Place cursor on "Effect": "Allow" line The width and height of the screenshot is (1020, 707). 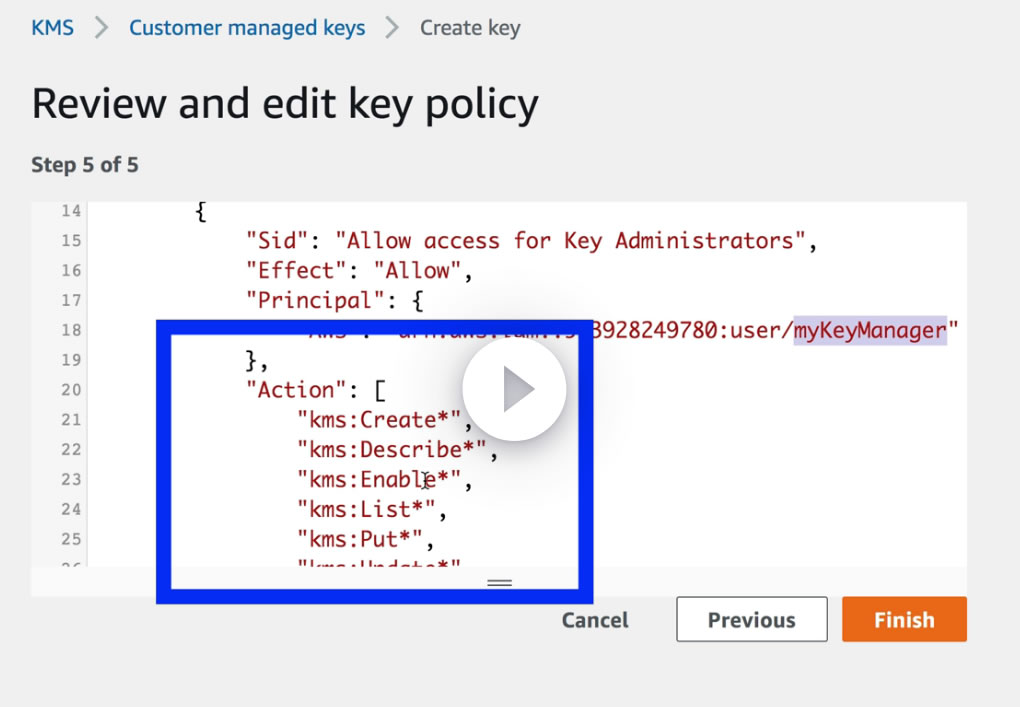[359, 271]
